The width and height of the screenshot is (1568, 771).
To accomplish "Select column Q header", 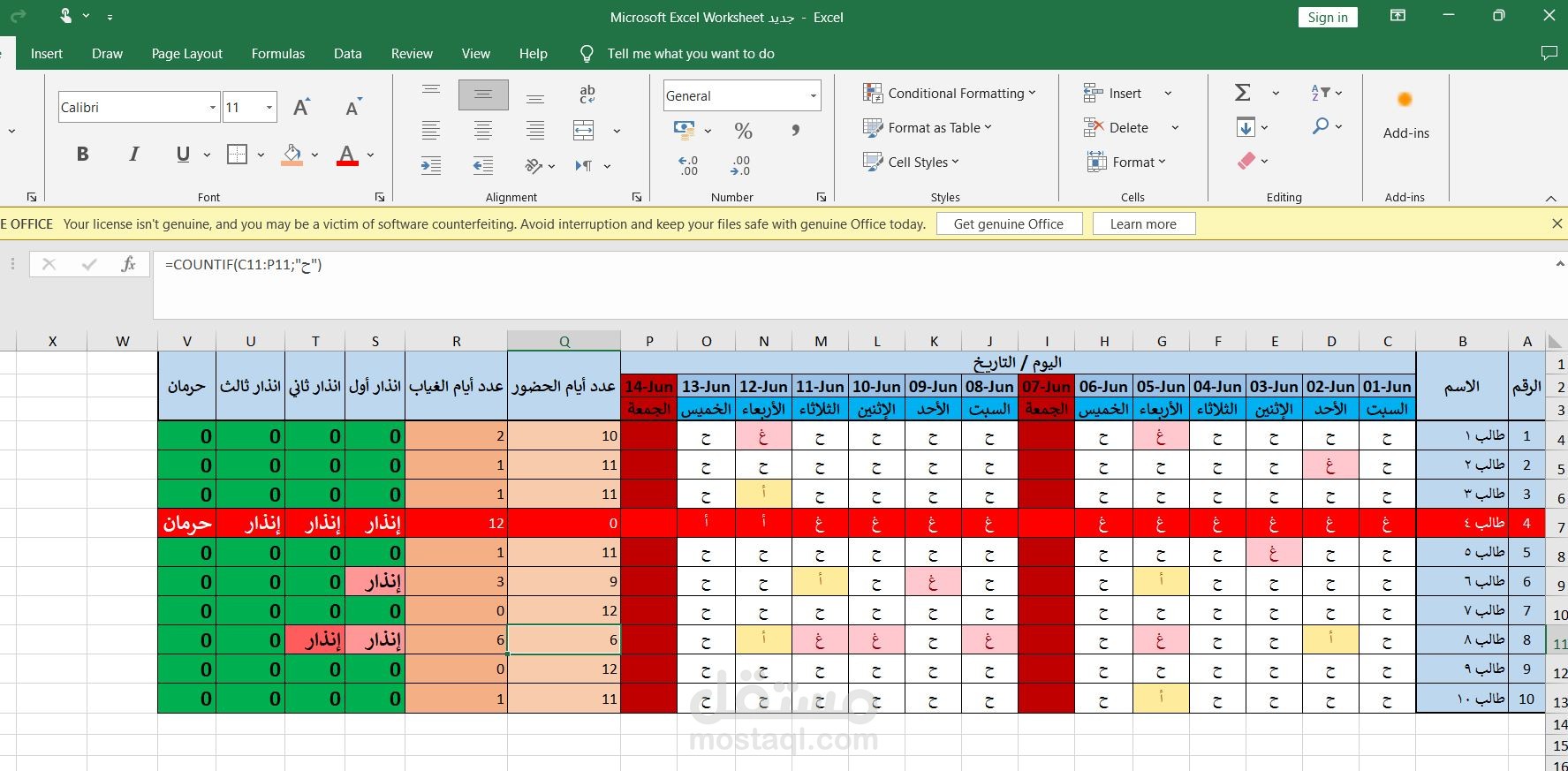I will (x=564, y=341).
